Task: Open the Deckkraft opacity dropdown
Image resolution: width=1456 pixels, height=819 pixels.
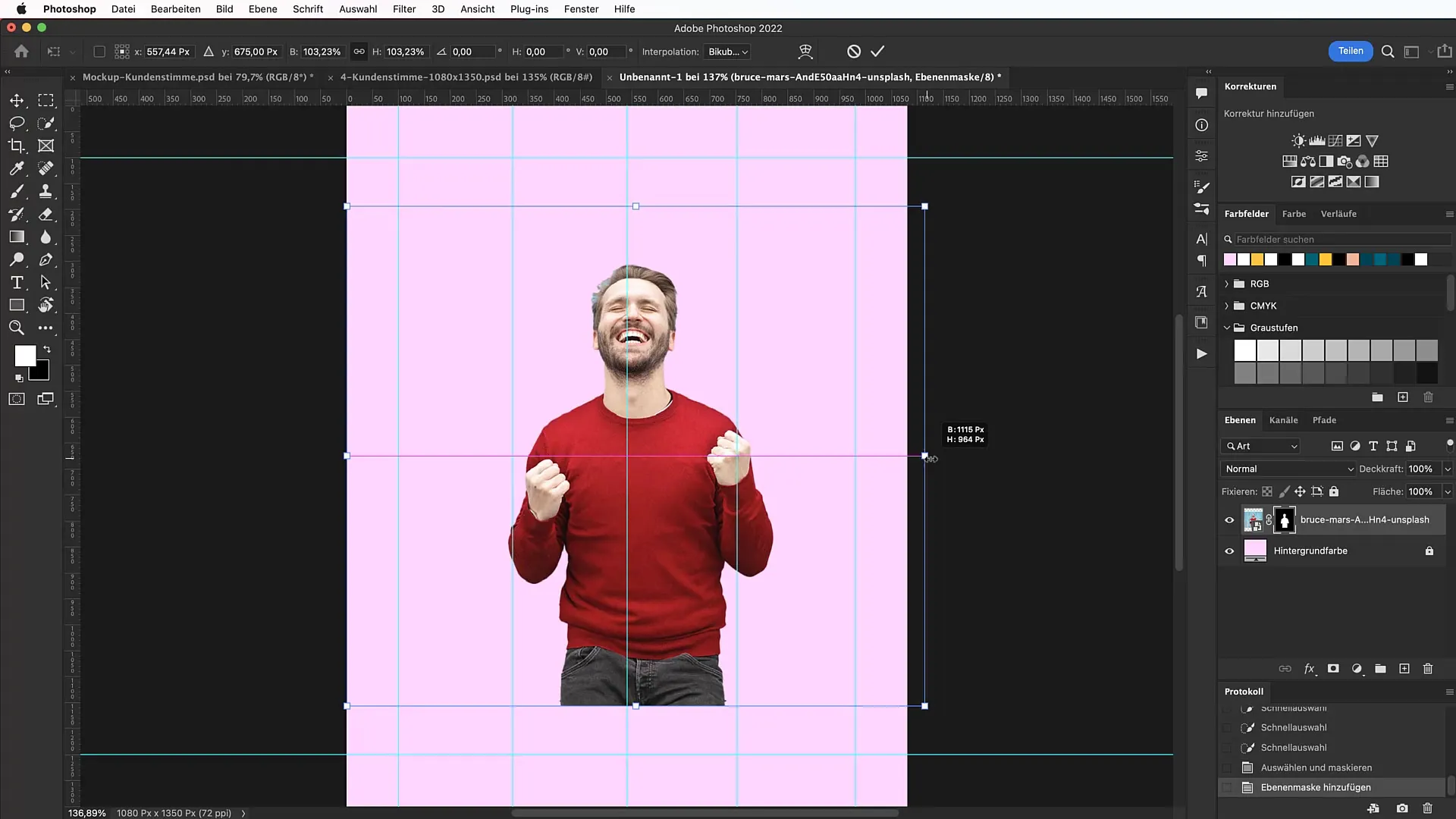Action: [x=1447, y=469]
